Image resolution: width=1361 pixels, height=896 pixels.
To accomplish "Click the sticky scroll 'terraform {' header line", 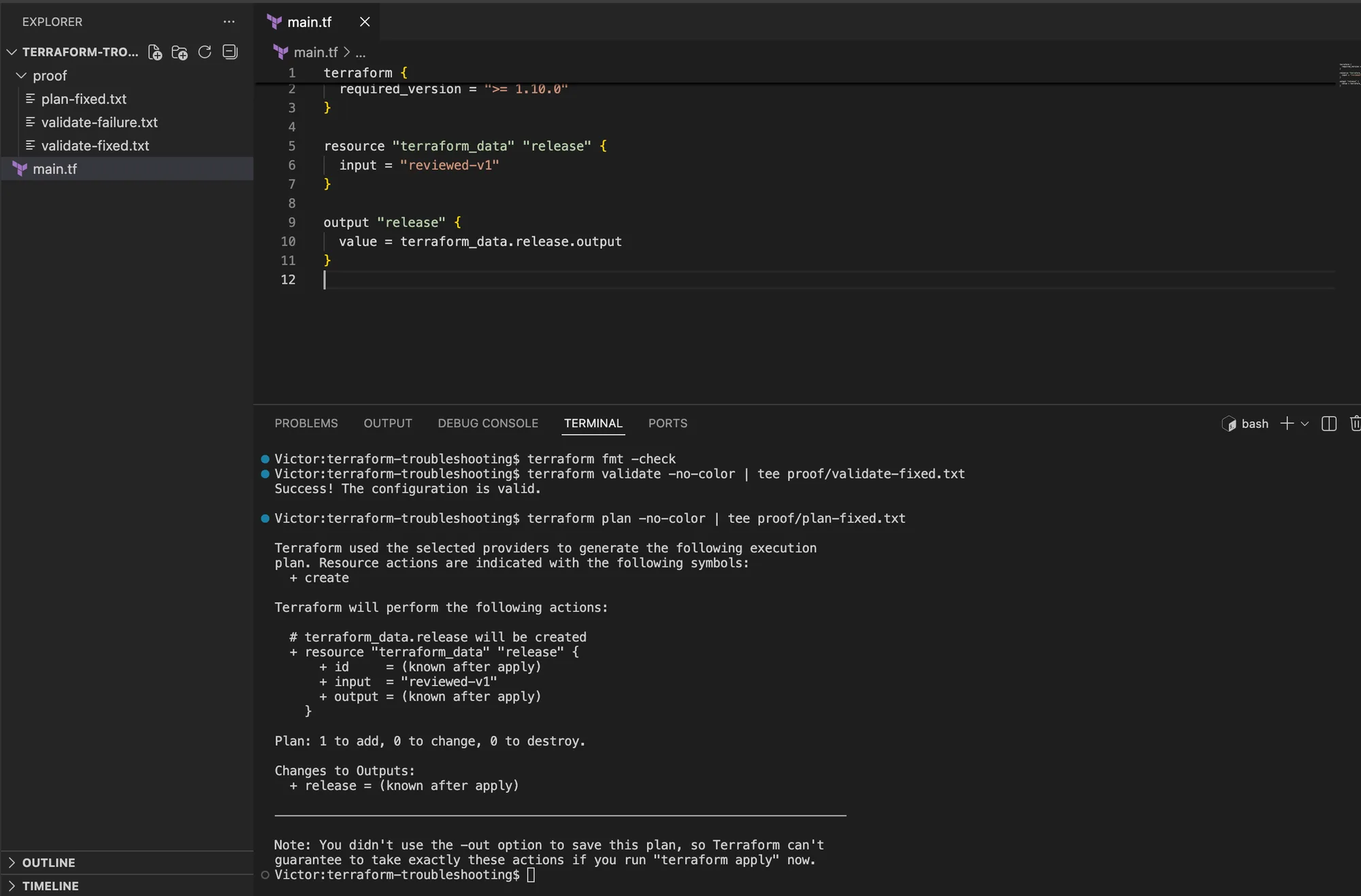I will coord(365,73).
